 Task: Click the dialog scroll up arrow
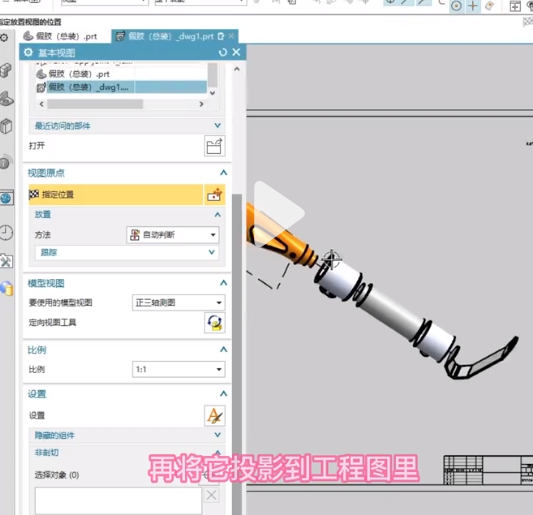tap(237, 69)
